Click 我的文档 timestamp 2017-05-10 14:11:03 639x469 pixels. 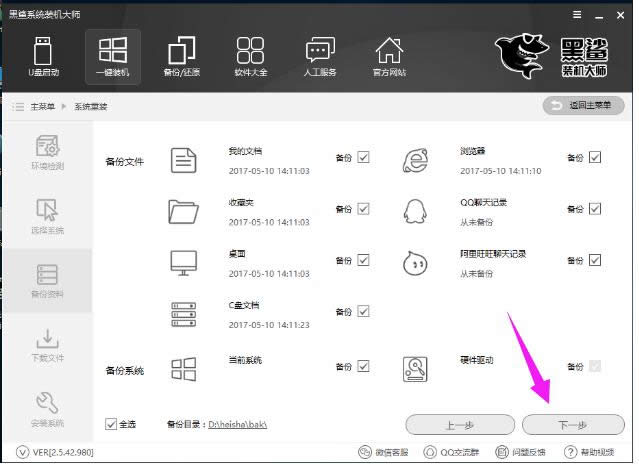(x=269, y=171)
